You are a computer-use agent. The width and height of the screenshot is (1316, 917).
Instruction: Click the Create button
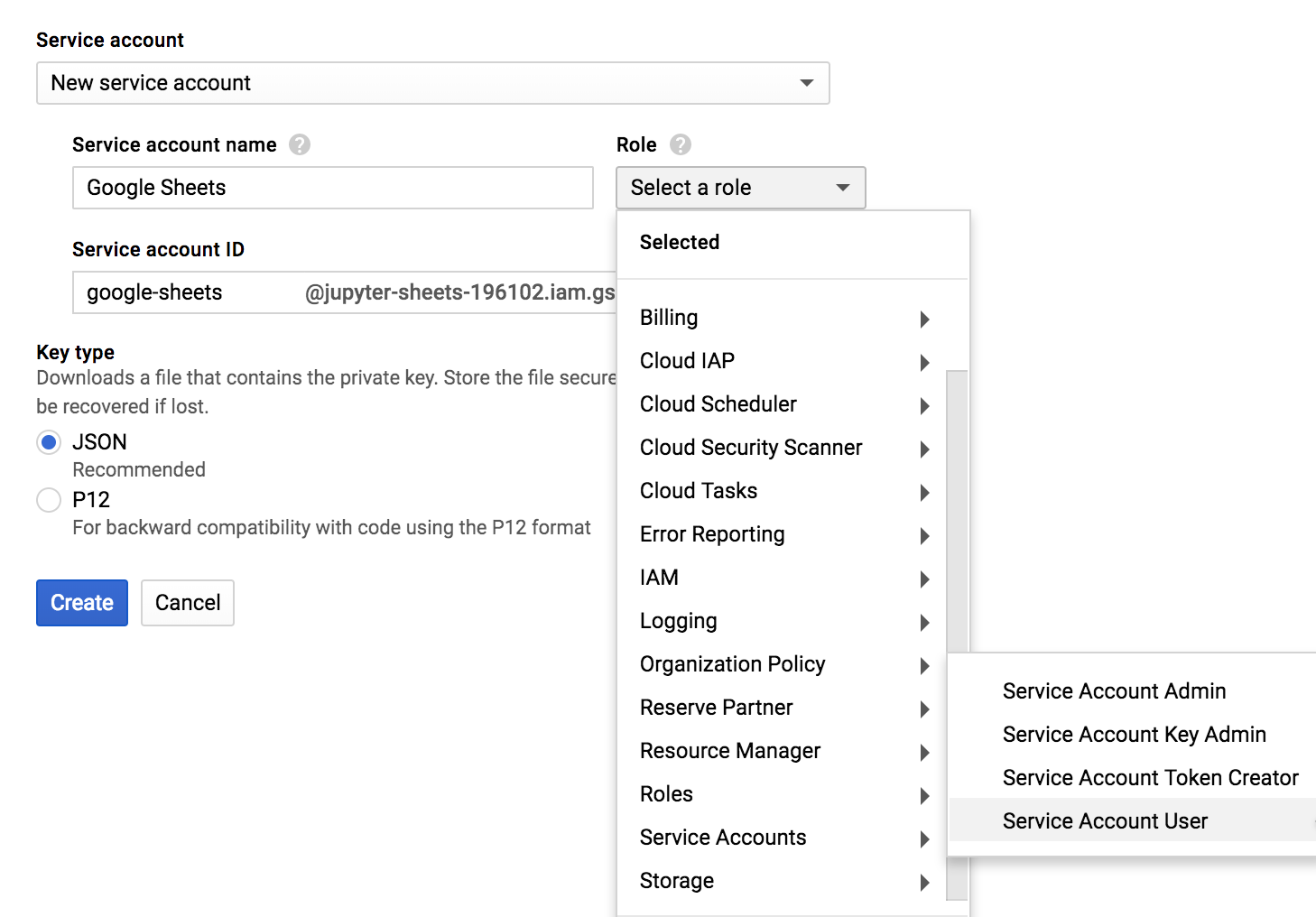coord(82,603)
